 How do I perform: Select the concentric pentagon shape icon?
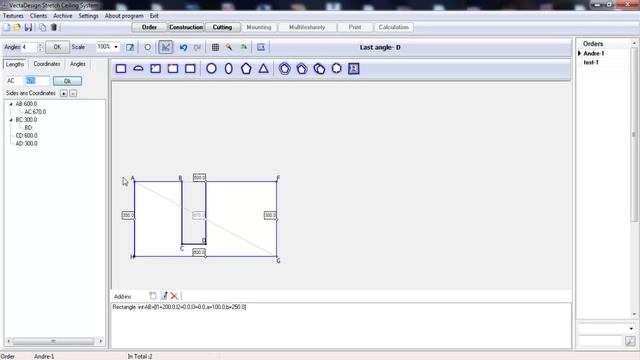click(x=284, y=69)
